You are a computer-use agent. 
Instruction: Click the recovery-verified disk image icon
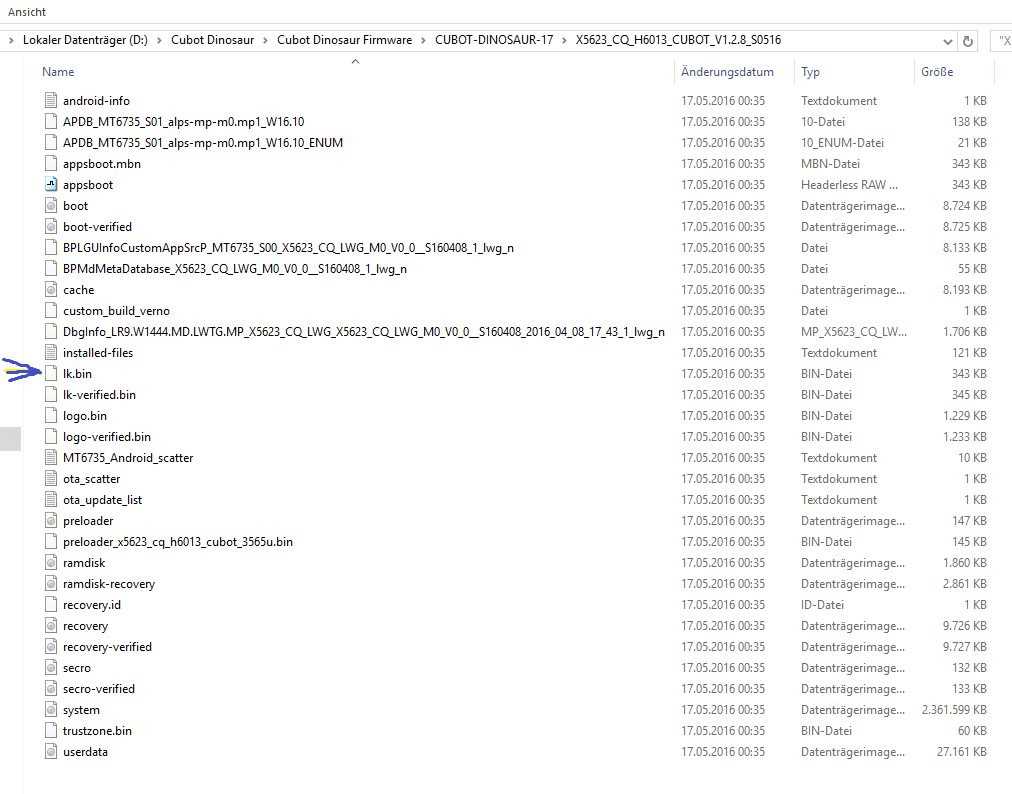pos(51,646)
